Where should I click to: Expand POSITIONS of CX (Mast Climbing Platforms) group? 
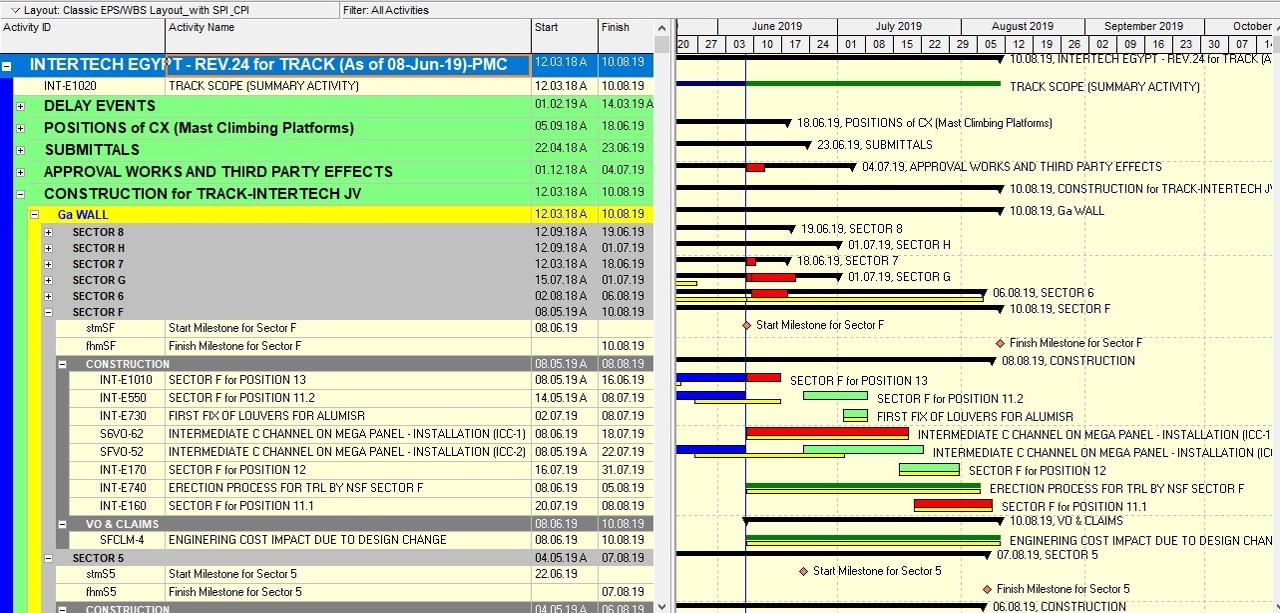coord(20,128)
